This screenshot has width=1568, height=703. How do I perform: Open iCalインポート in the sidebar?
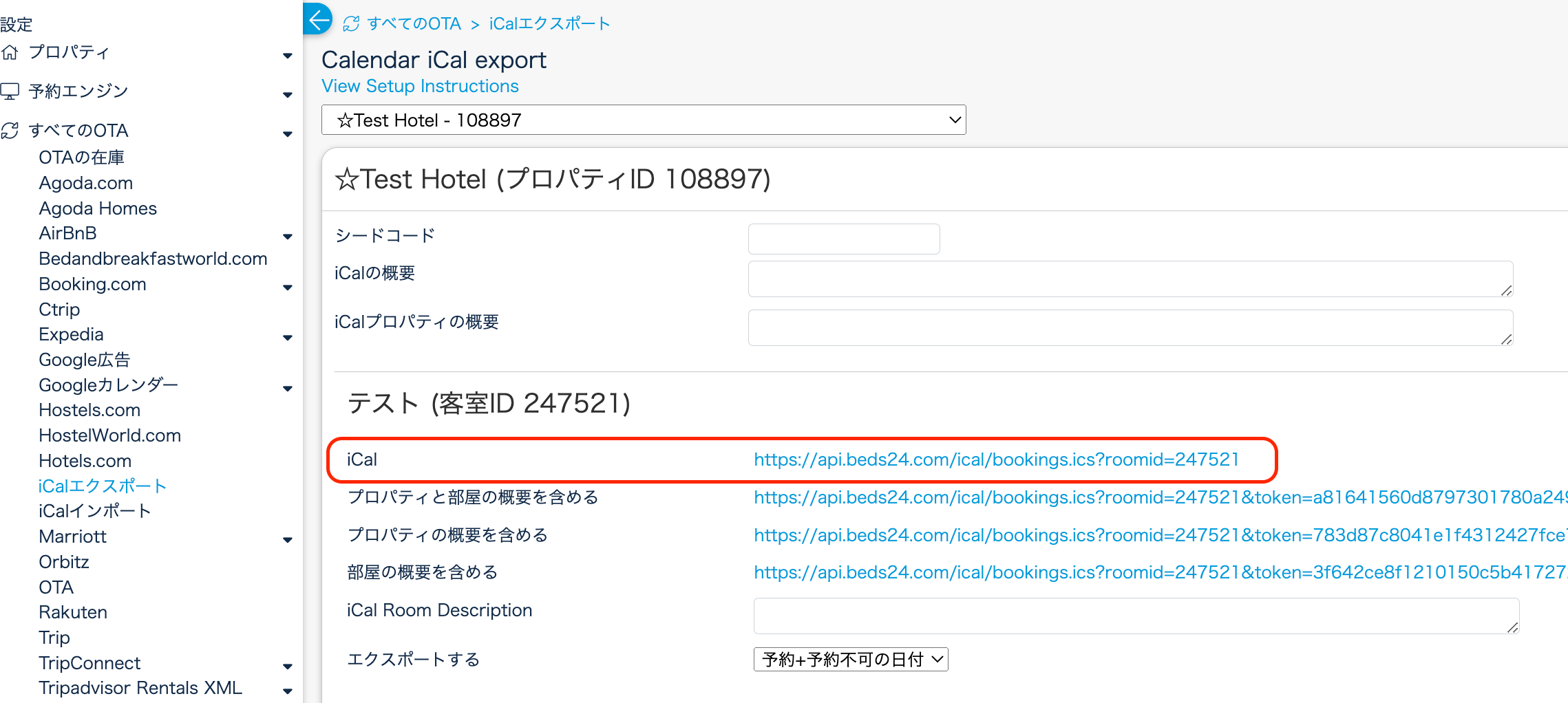click(95, 511)
